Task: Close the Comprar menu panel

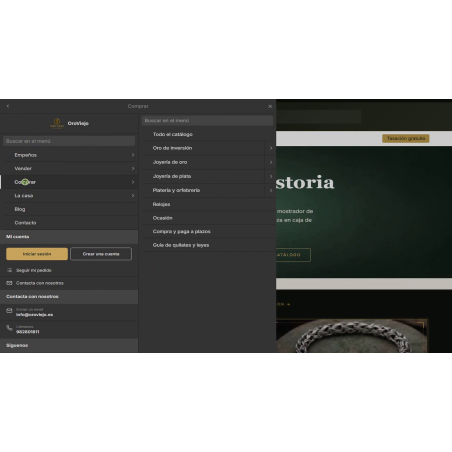Action: (x=270, y=106)
